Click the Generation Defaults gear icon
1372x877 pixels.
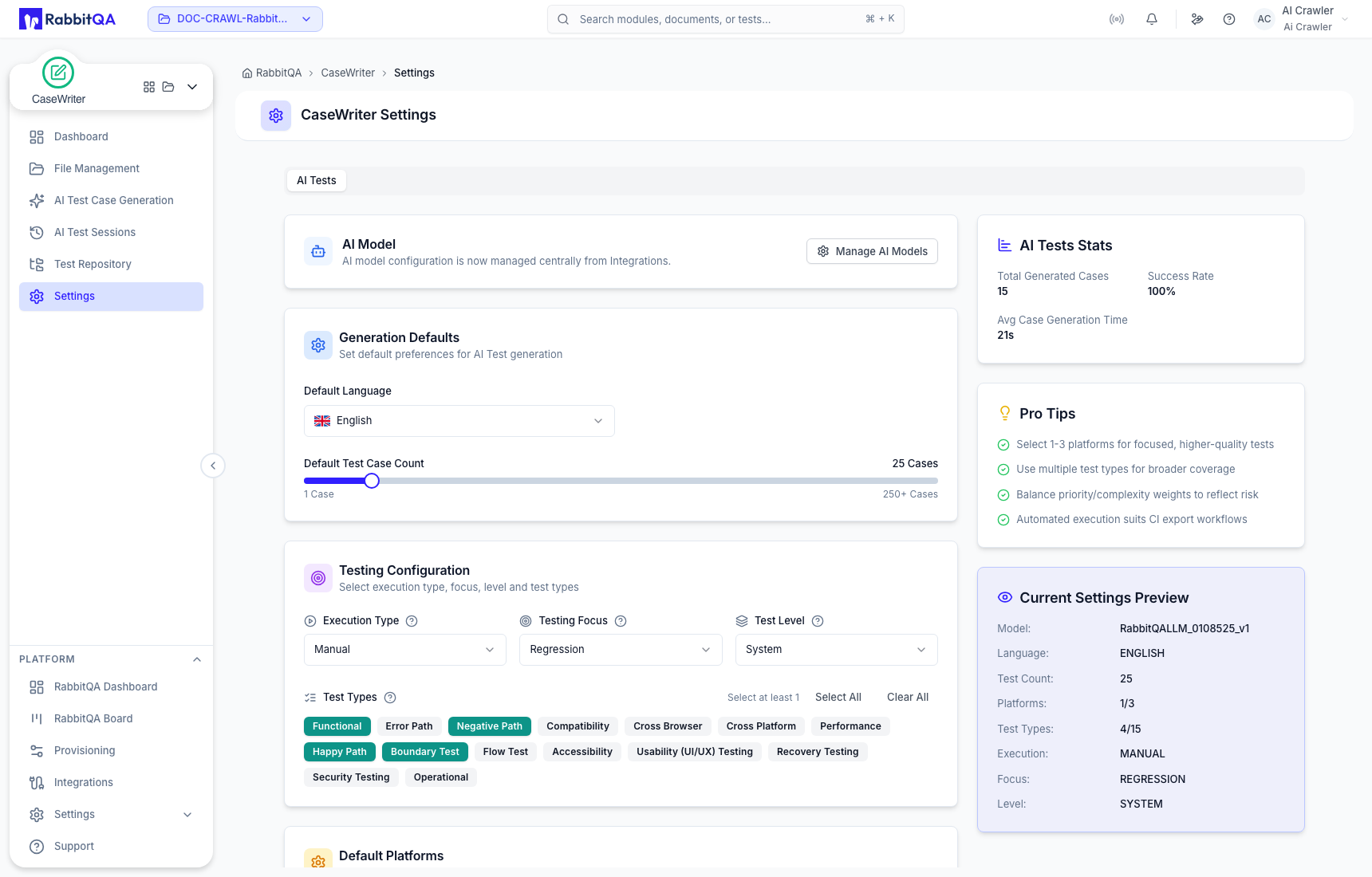click(x=318, y=345)
